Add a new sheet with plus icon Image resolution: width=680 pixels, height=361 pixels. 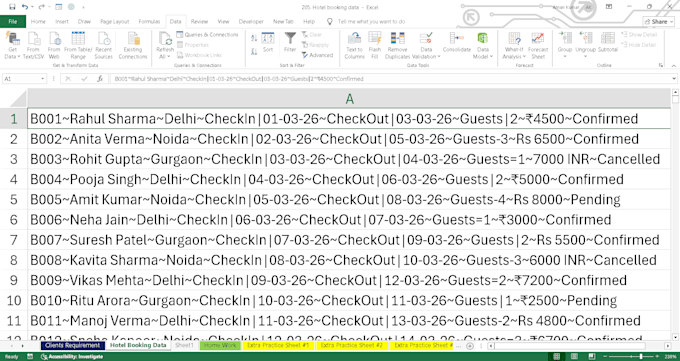coord(470,346)
